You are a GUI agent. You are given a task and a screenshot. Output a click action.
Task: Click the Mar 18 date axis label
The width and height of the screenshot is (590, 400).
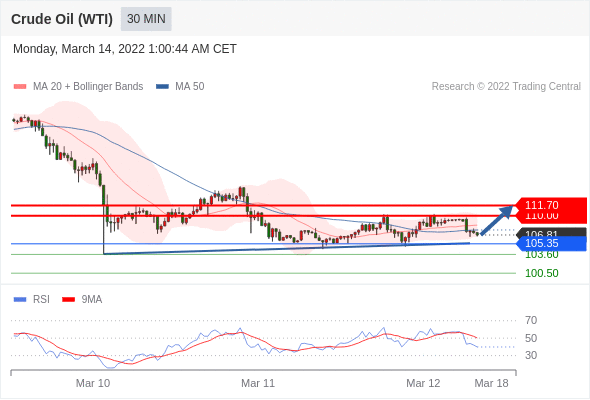tap(491, 383)
